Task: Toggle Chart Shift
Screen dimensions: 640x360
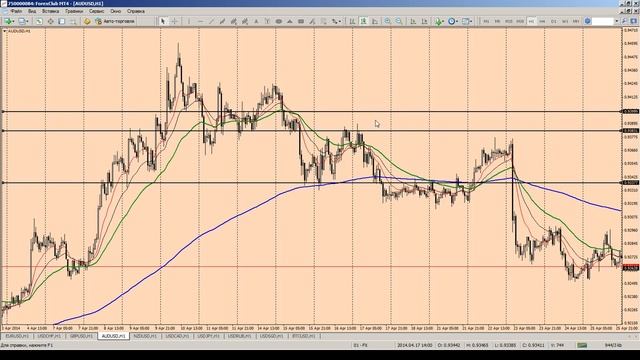Action: pos(424,21)
